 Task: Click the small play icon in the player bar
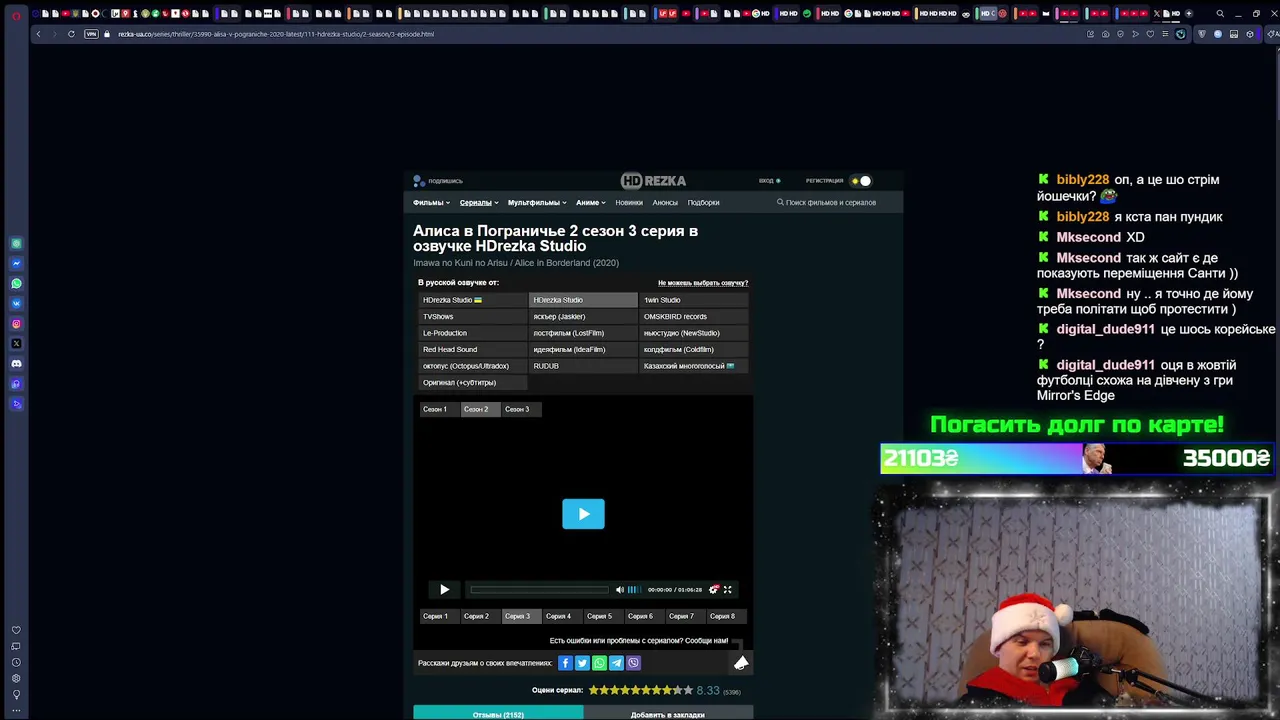pyautogui.click(x=445, y=590)
